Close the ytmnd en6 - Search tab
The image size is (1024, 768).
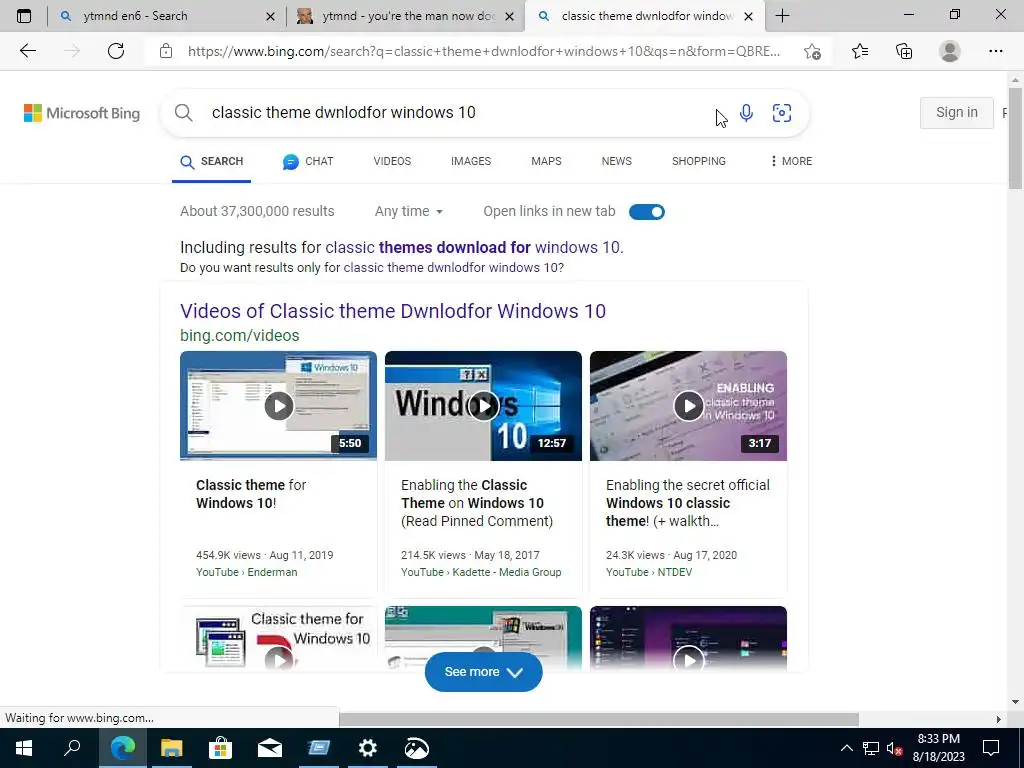click(x=270, y=16)
